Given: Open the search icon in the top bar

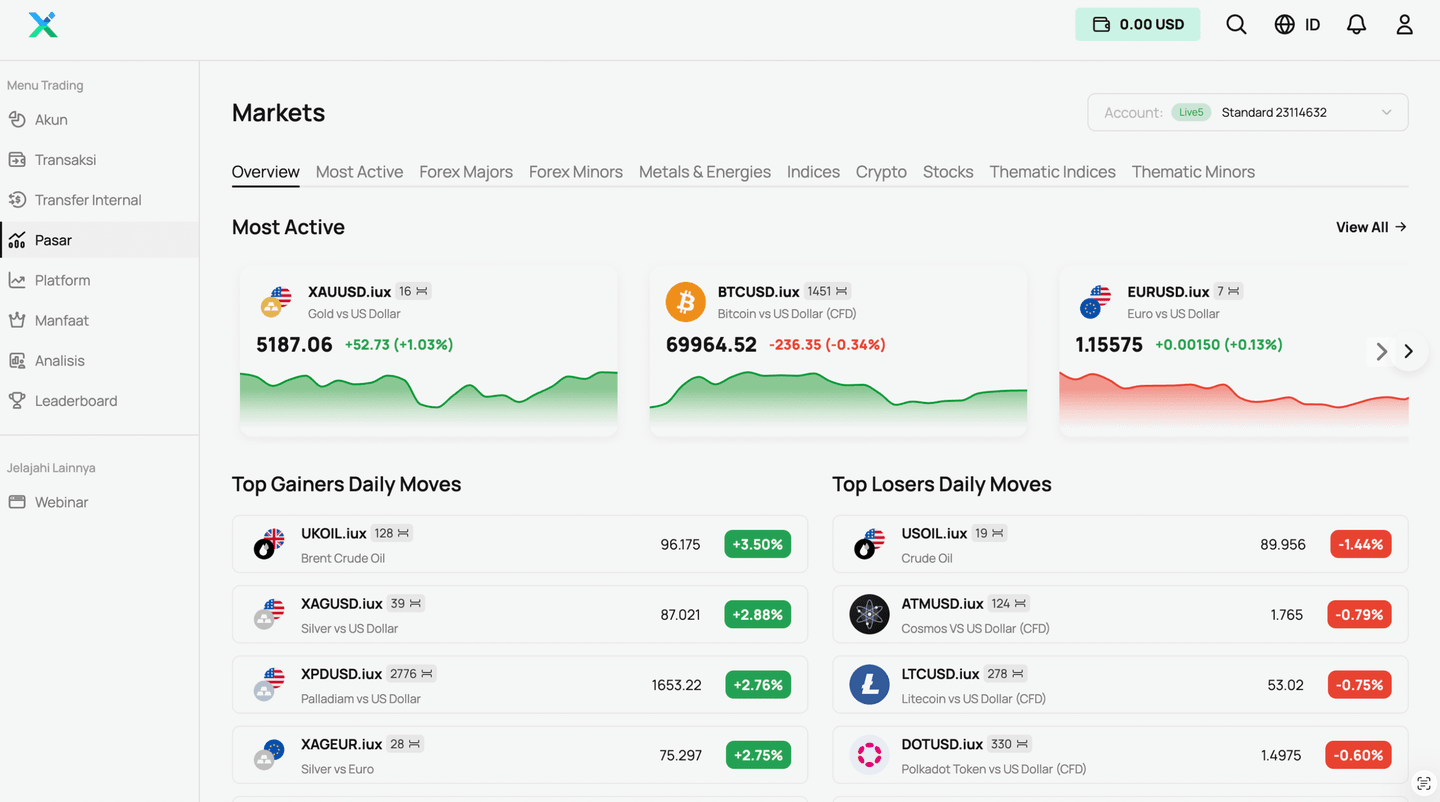Looking at the screenshot, I should tap(1237, 24).
